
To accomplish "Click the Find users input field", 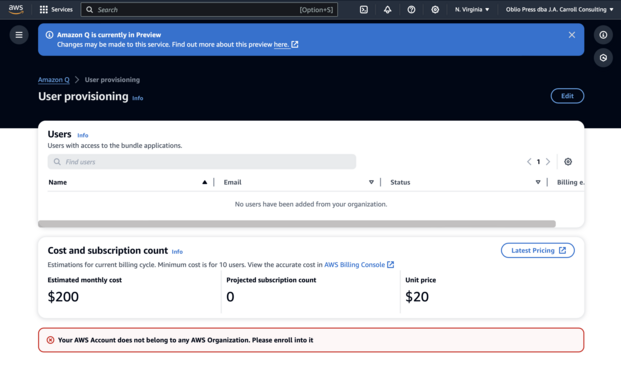I will pos(202,162).
